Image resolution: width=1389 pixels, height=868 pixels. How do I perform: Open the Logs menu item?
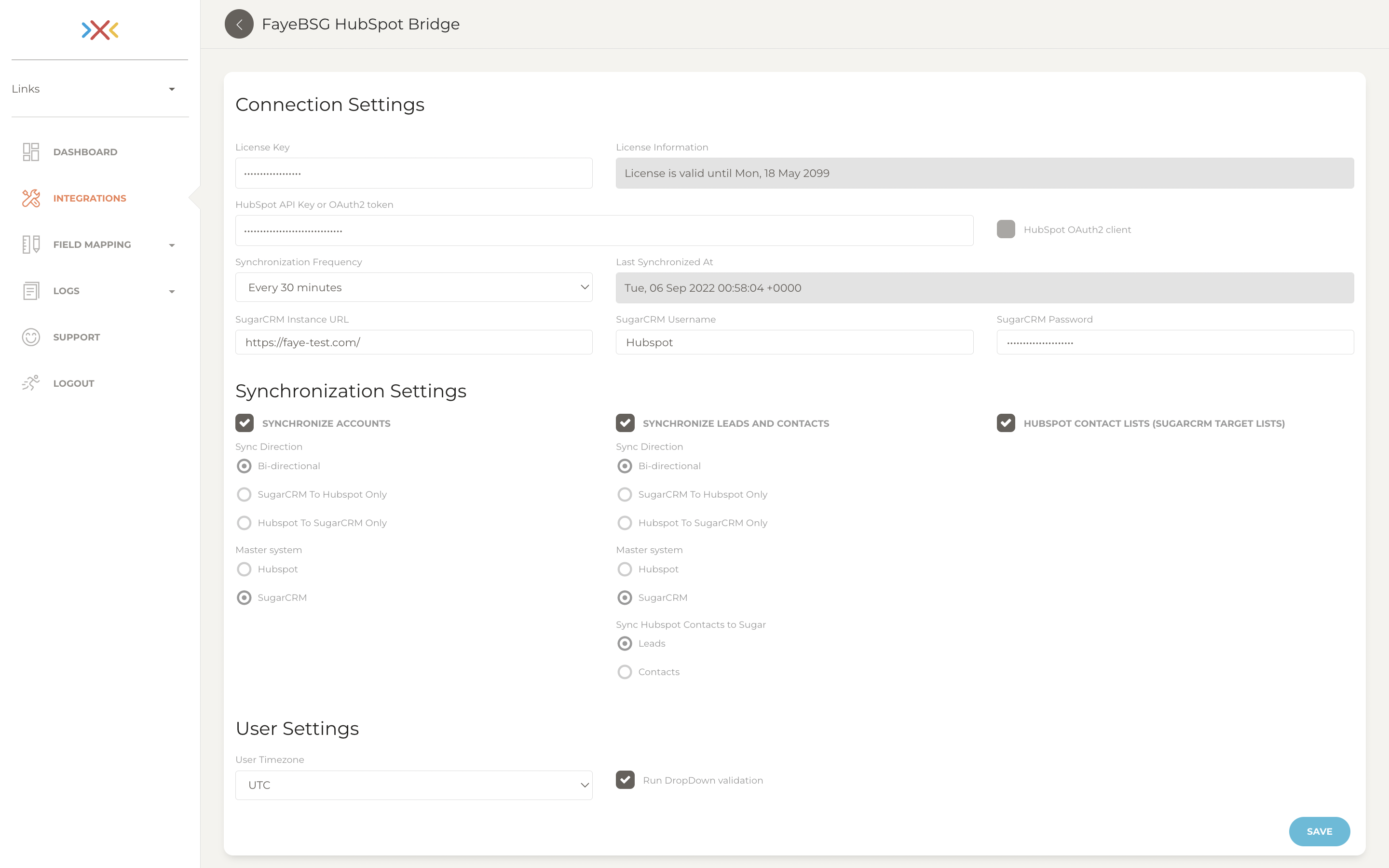point(66,291)
